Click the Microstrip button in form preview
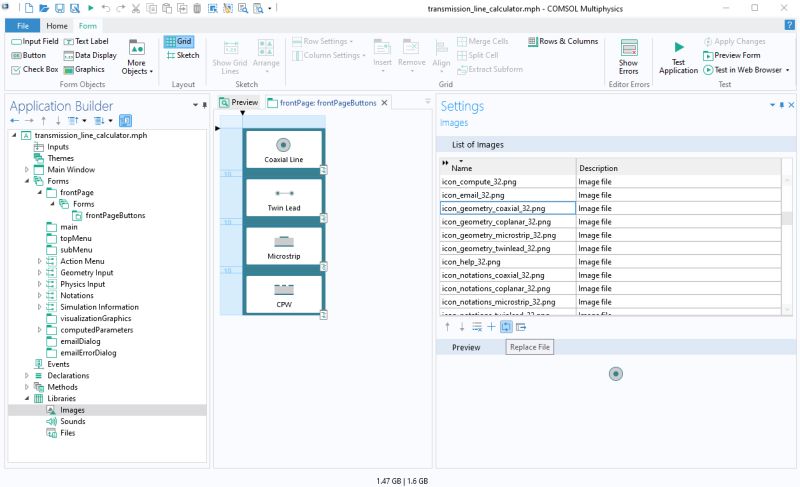This screenshot has height=487, width=800. tap(284, 246)
